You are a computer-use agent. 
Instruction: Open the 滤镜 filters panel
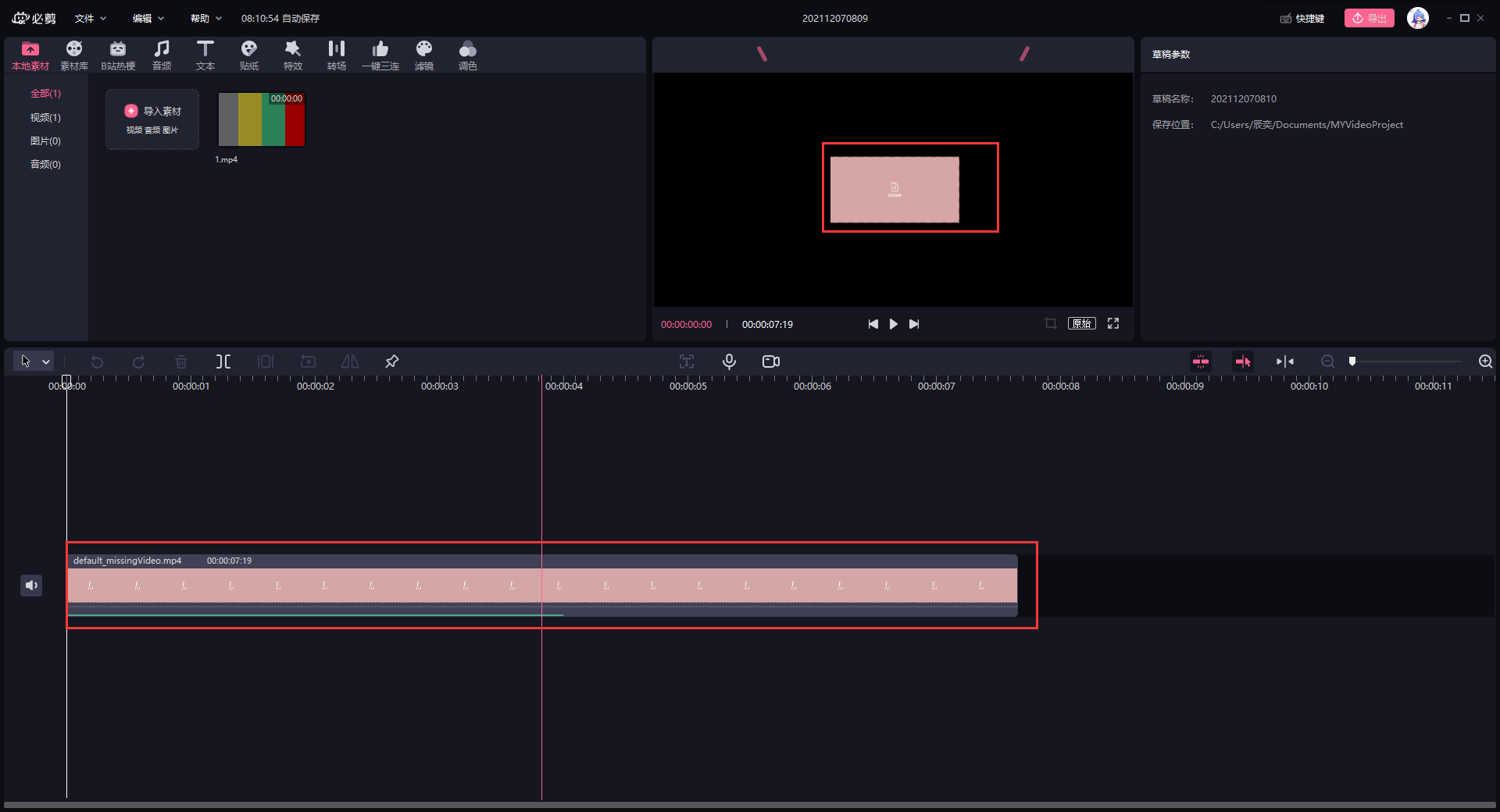pos(423,55)
